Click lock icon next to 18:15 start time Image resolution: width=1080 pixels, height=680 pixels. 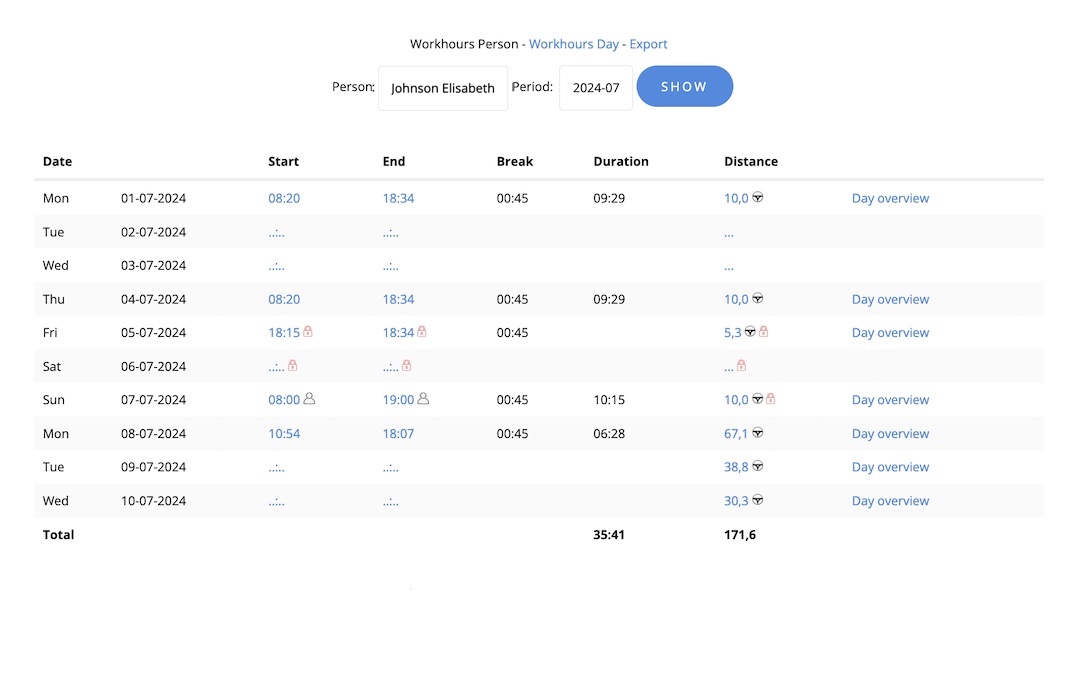coord(308,332)
